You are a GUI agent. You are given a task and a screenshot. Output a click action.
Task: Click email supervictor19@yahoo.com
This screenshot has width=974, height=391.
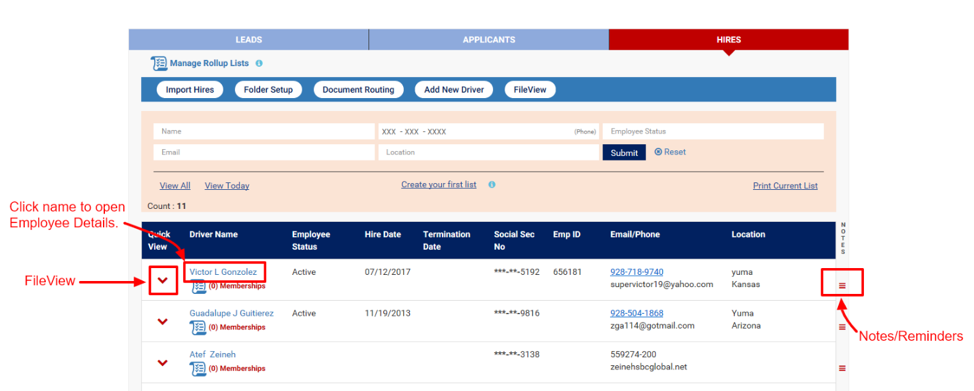[662, 284]
